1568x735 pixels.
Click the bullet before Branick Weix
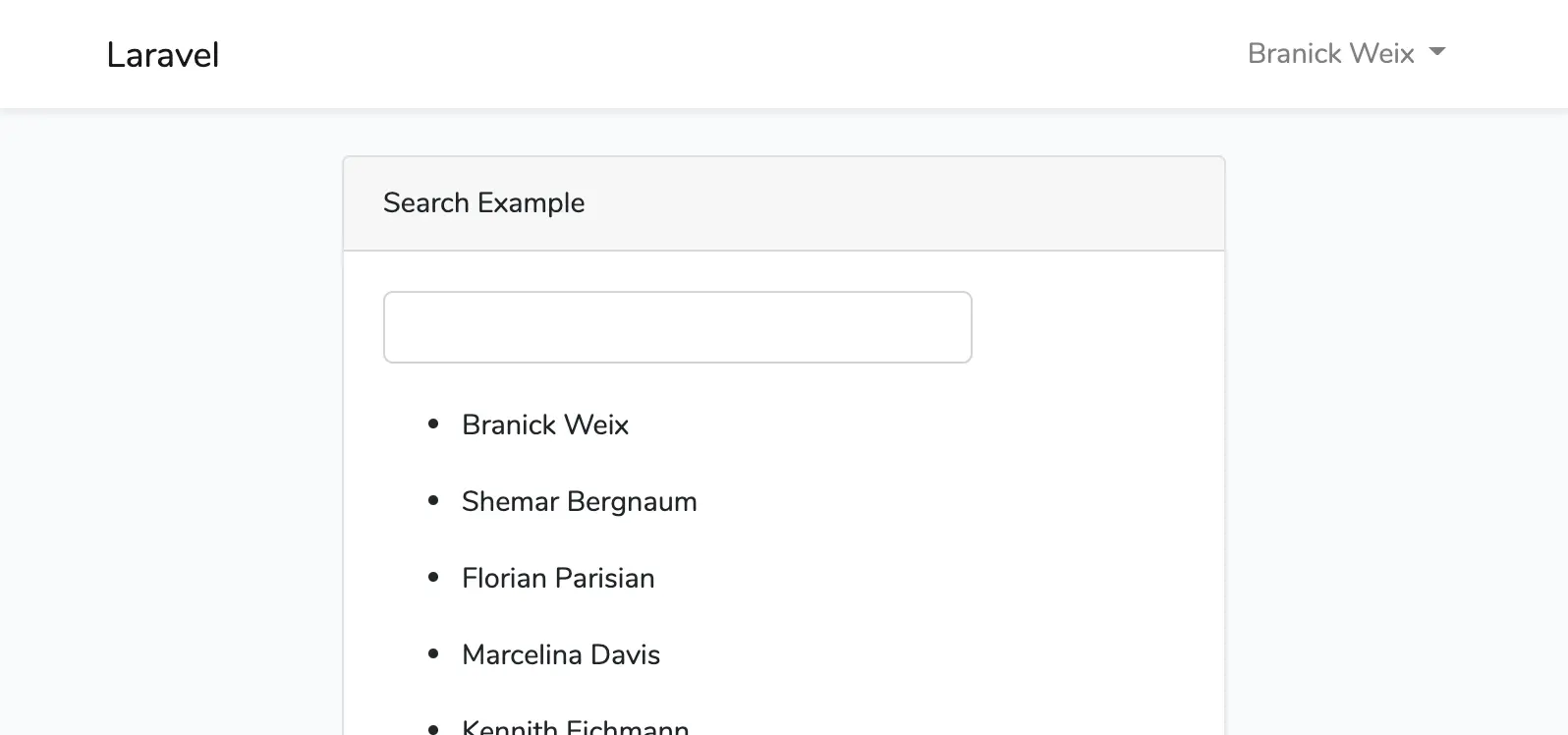pos(433,424)
